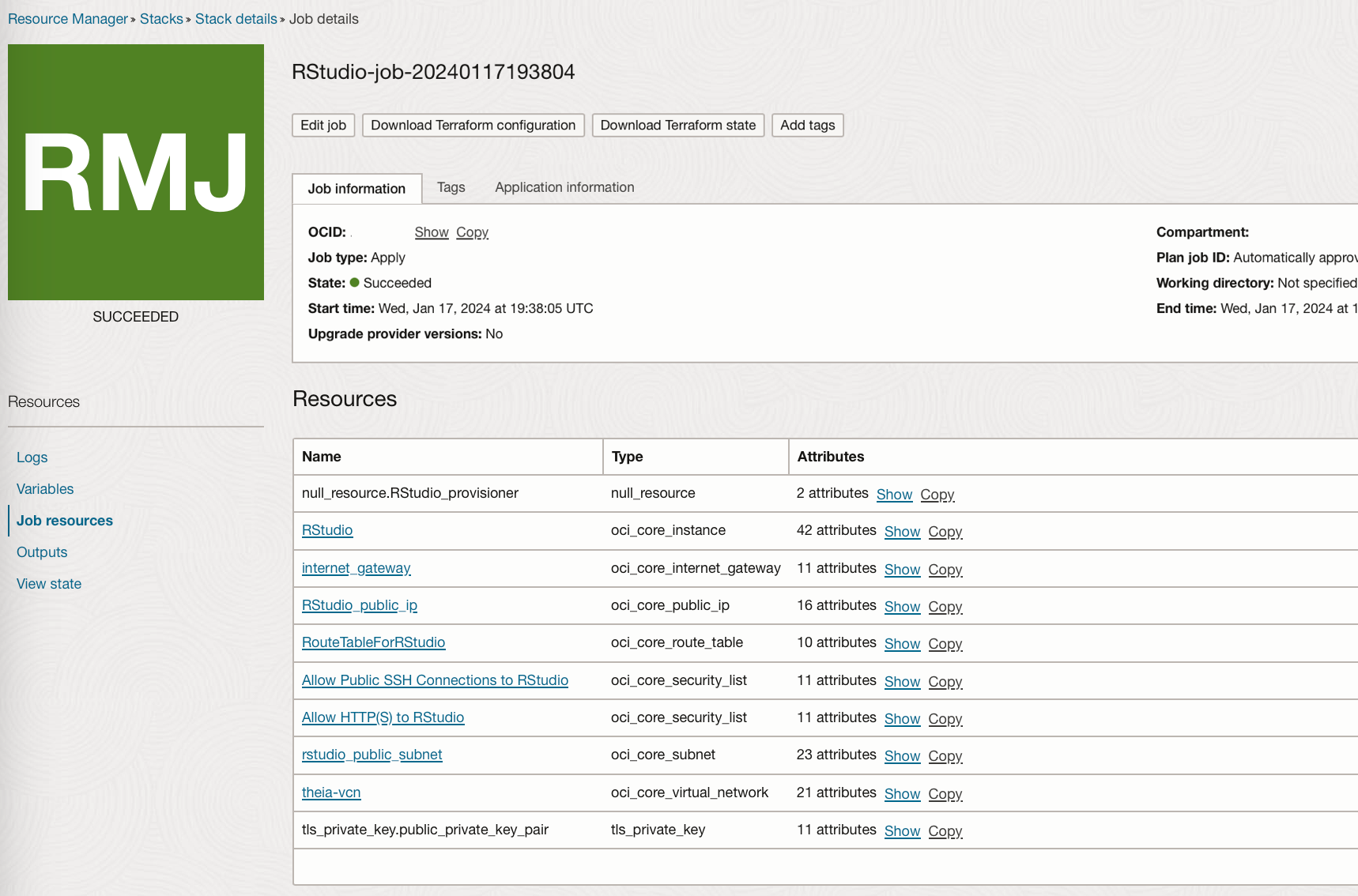Download Terraform state file
Image resolution: width=1358 pixels, height=896 pixels.
[x=678, y=125]
